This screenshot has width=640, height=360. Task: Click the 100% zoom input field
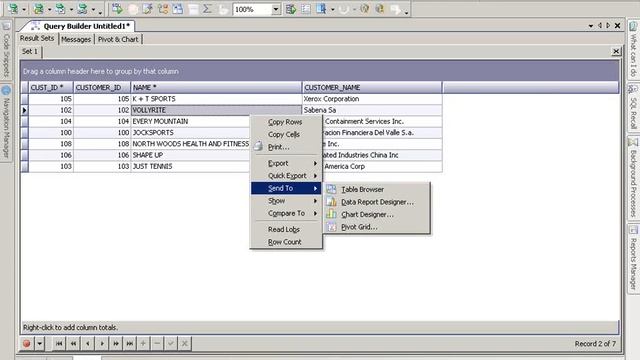pyautogui.click(x=252, y=9)
